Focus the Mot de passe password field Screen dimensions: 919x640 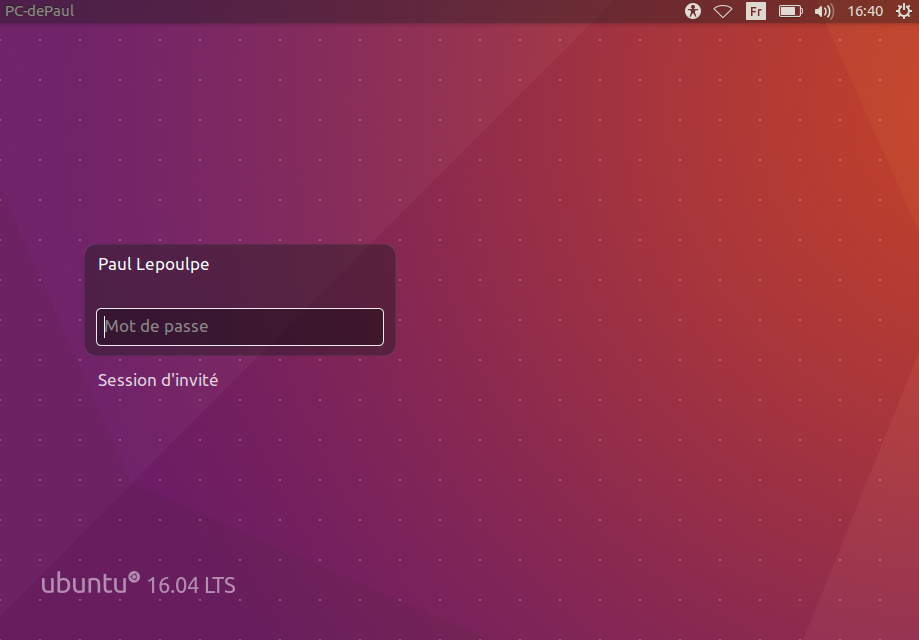240,326
